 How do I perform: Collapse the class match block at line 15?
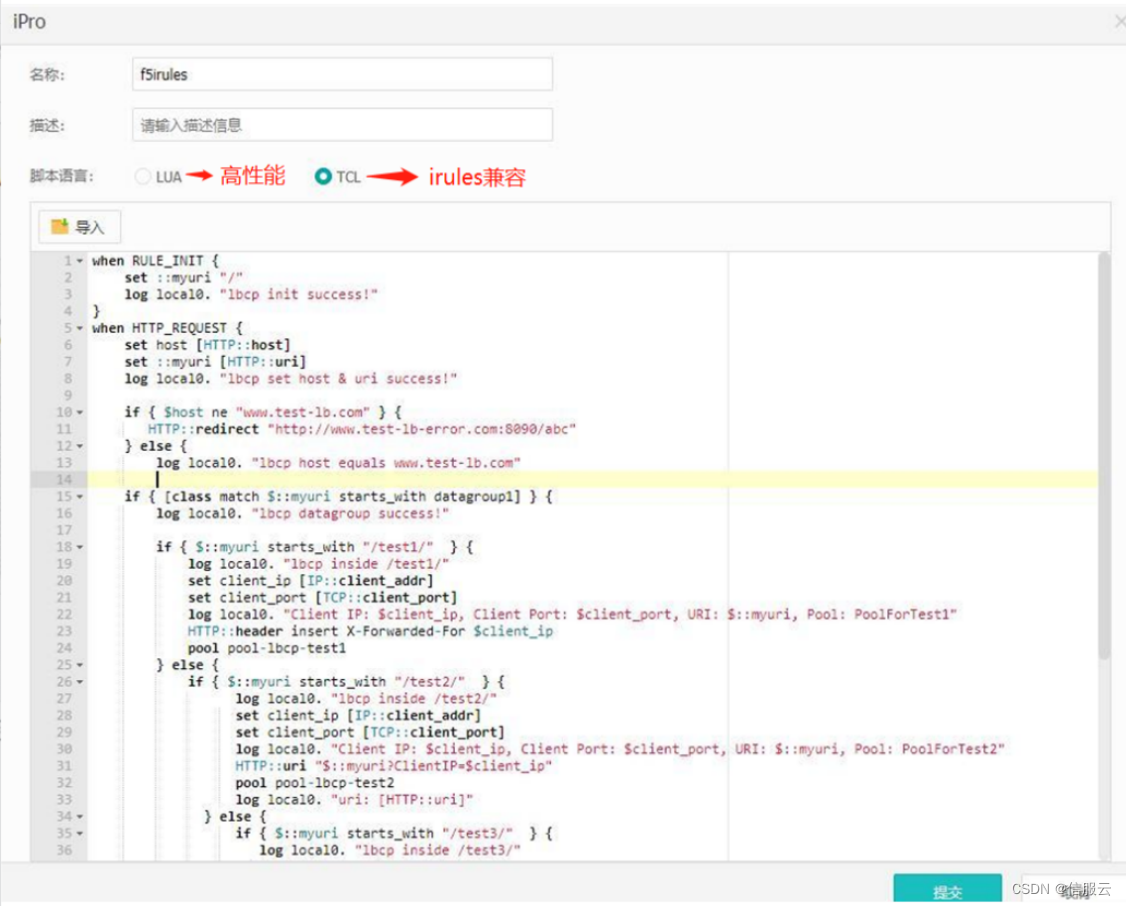pyautogui.click(x=80, y=497)
